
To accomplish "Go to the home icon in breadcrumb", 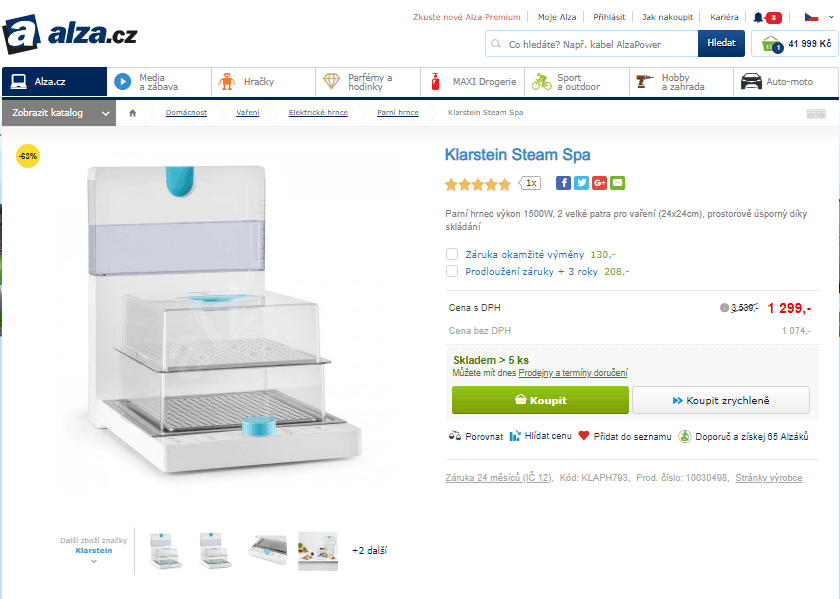I will (x=133, y=113).
